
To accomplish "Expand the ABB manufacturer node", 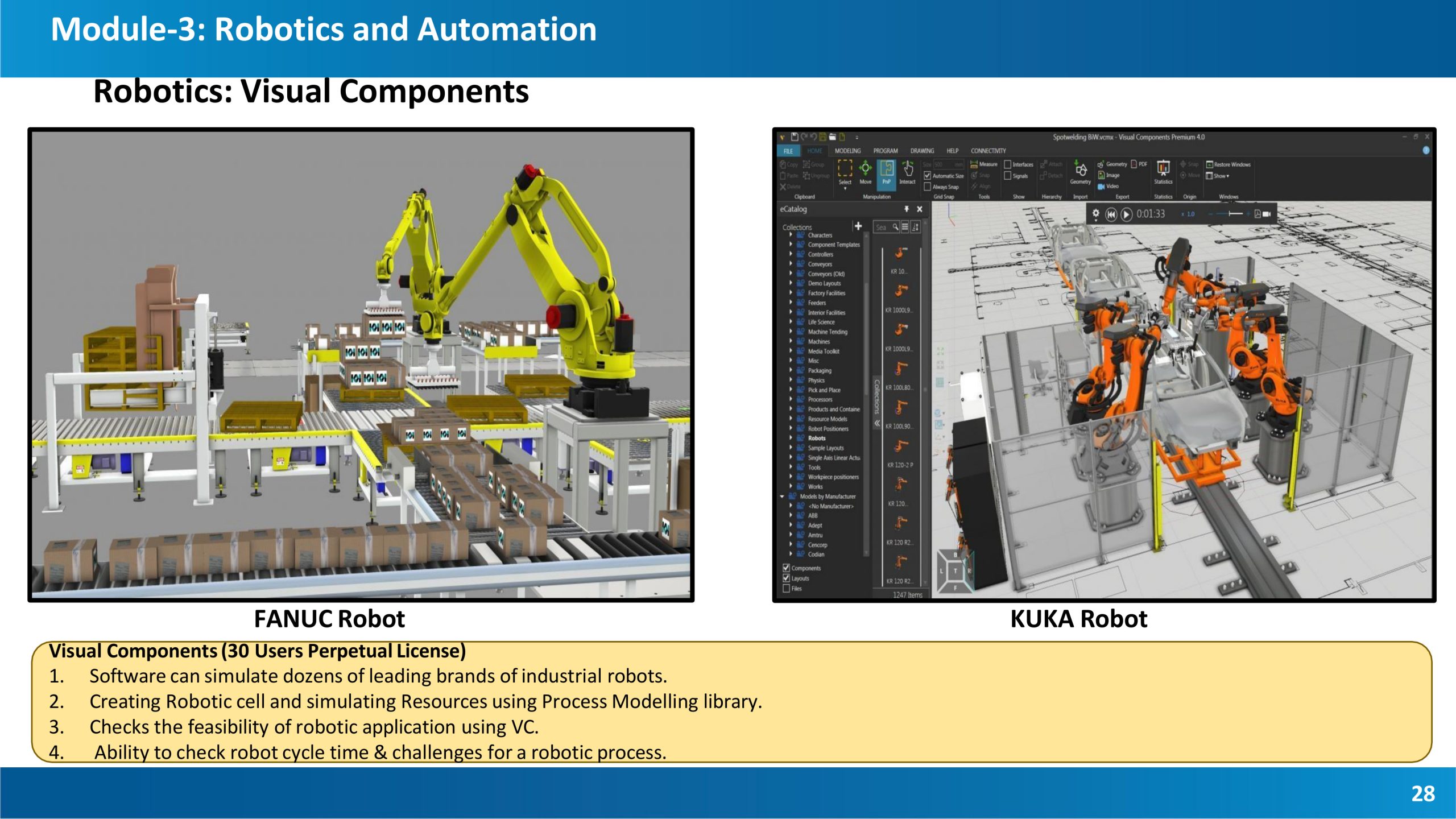I will point(791,515).
